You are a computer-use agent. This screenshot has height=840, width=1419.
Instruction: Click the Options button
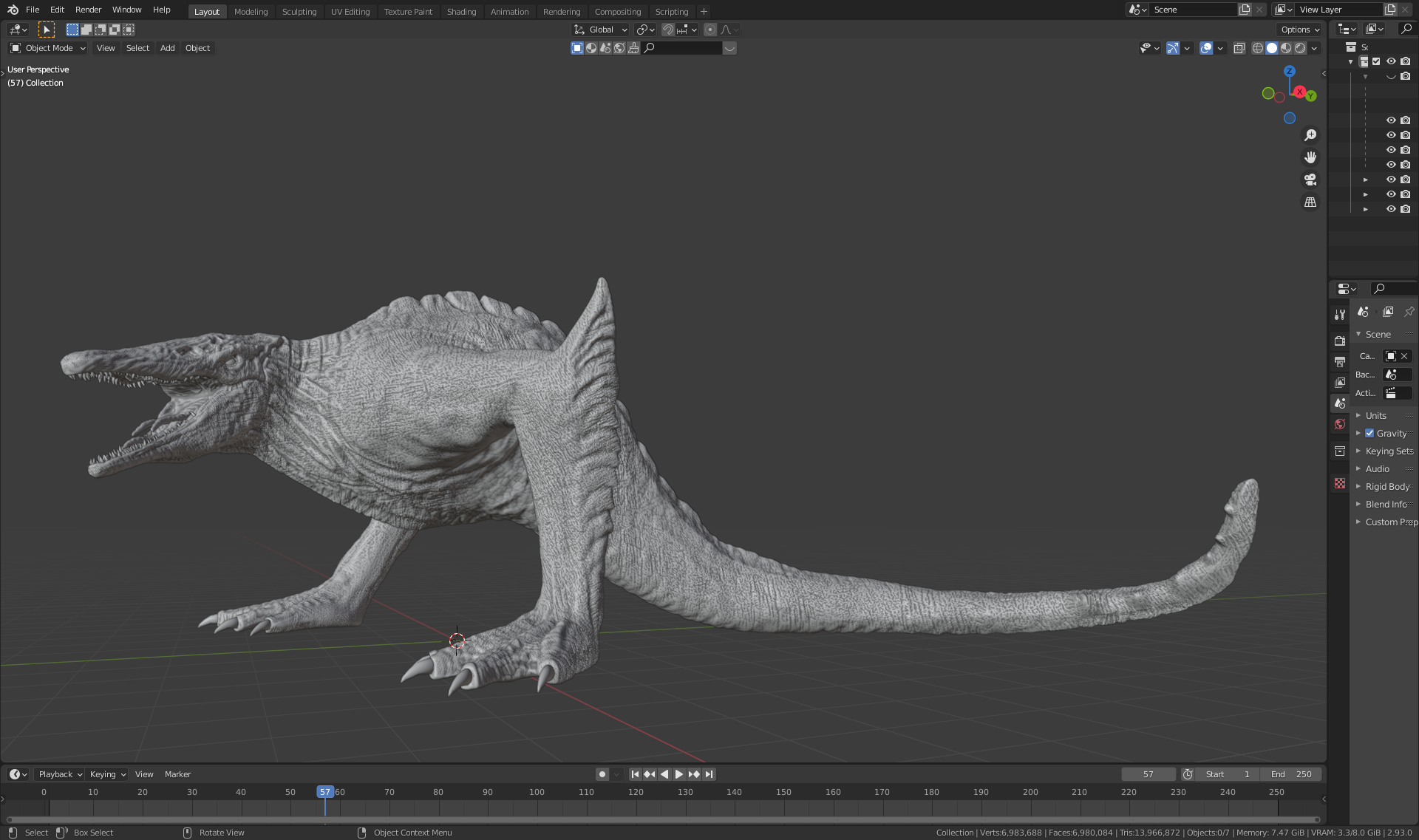(1300, 30)
